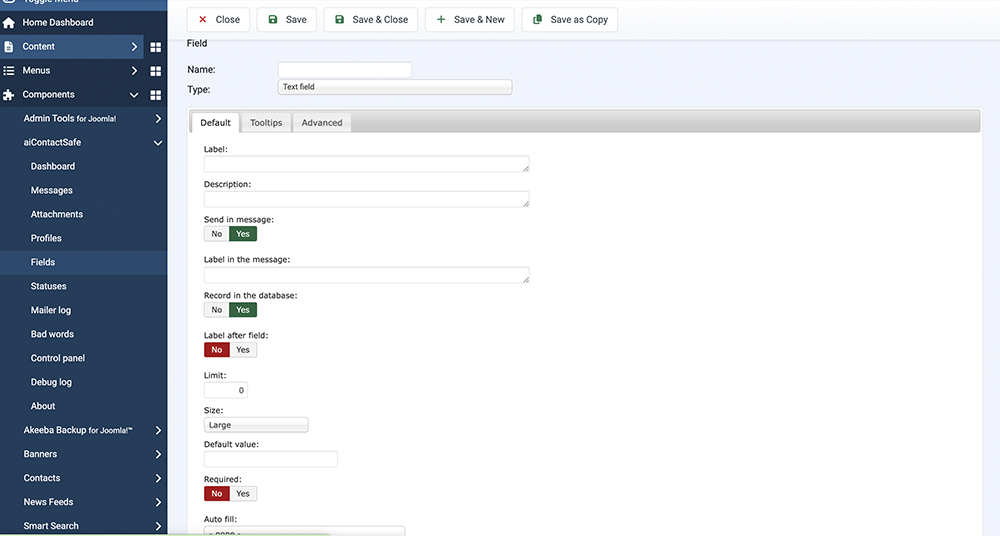This screenshot has width=1000, height=536.
Task: Click the Home Dashboard house icon
Action: [9, 23]
